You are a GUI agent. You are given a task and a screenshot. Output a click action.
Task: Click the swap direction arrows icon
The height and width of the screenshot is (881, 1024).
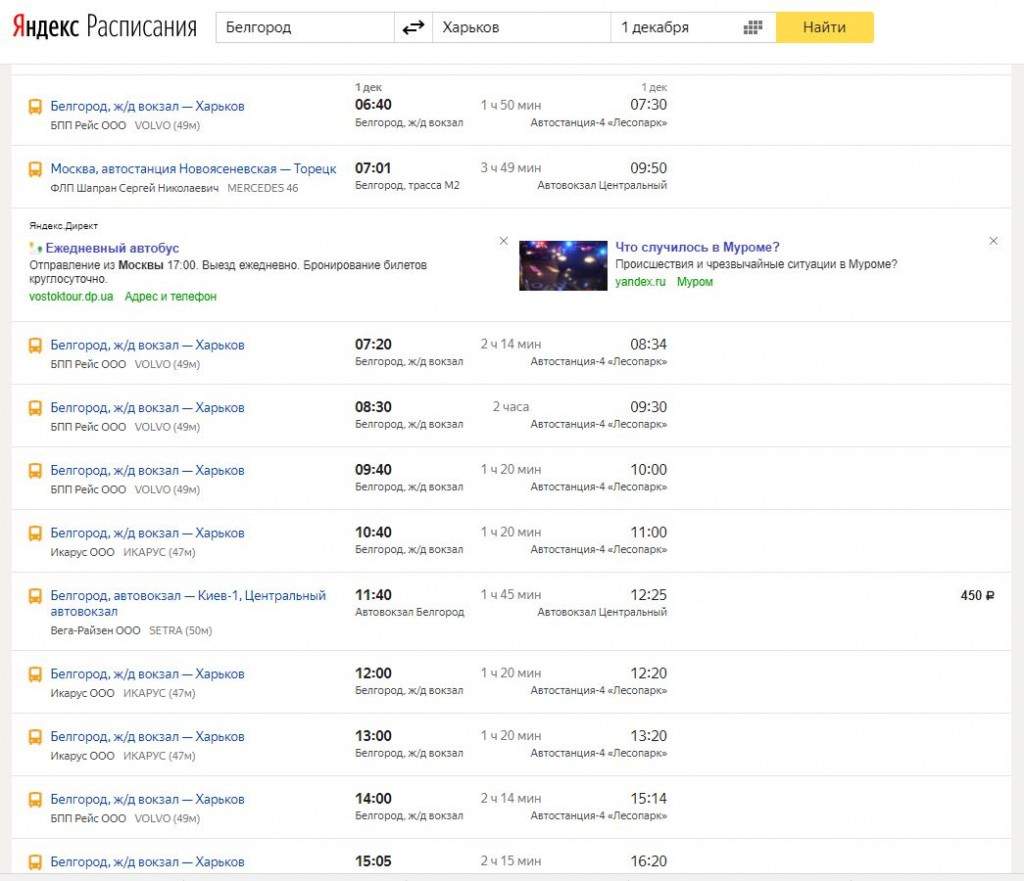[x=413, y=28]
